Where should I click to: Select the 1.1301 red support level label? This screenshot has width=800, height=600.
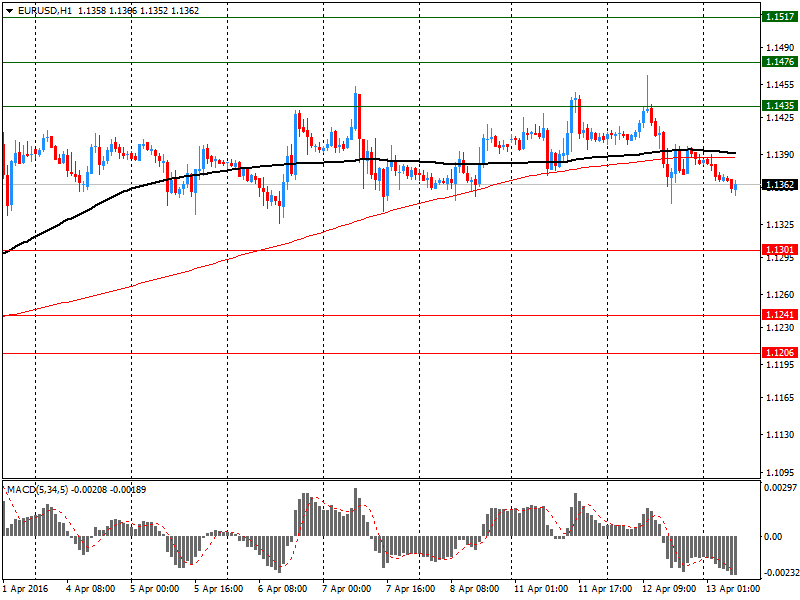tap(780, 249)
